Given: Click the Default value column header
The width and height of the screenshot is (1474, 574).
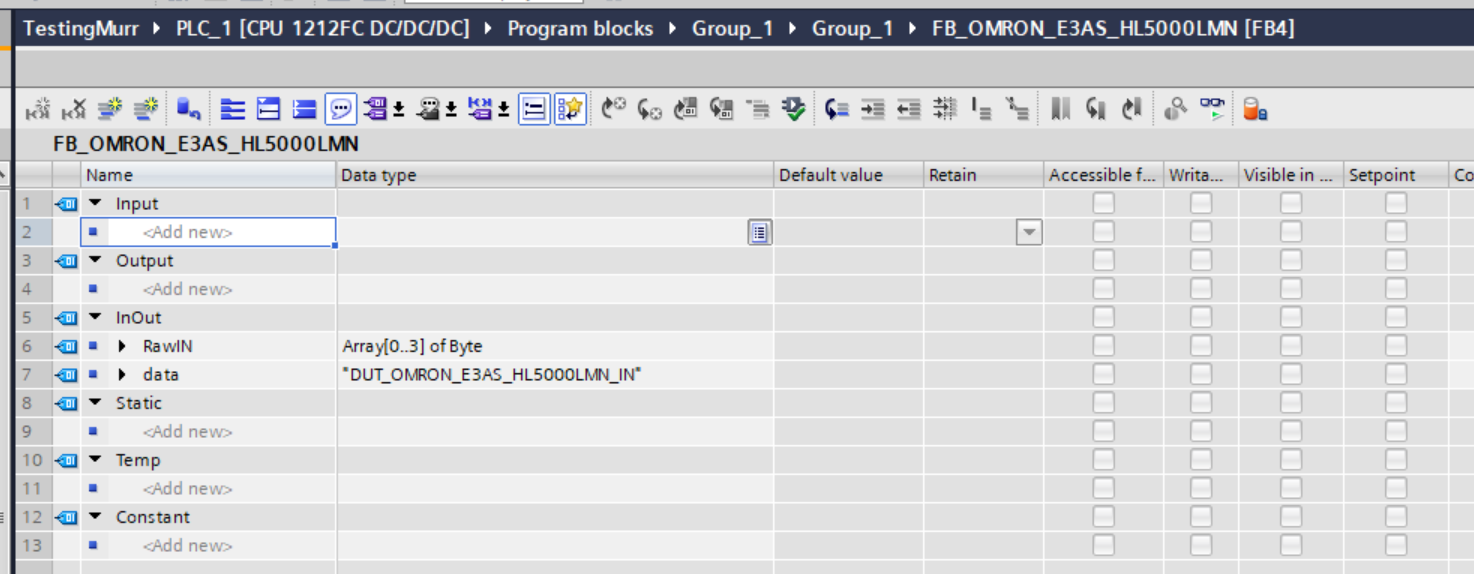Looking at the screenshot, I should click(849, 175).
